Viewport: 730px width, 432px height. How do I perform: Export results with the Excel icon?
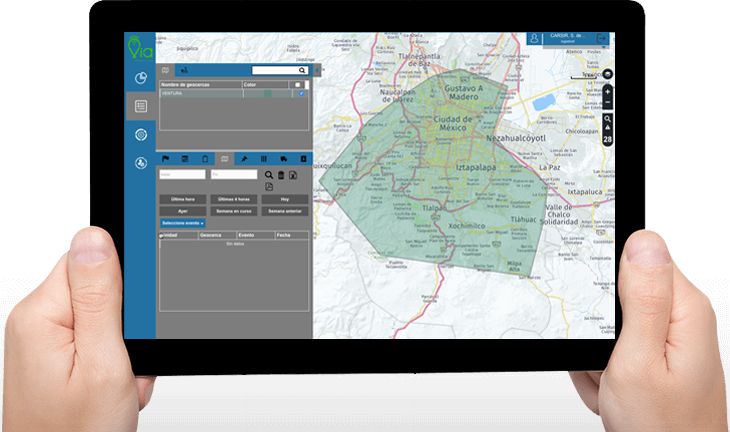pos(294,175)
